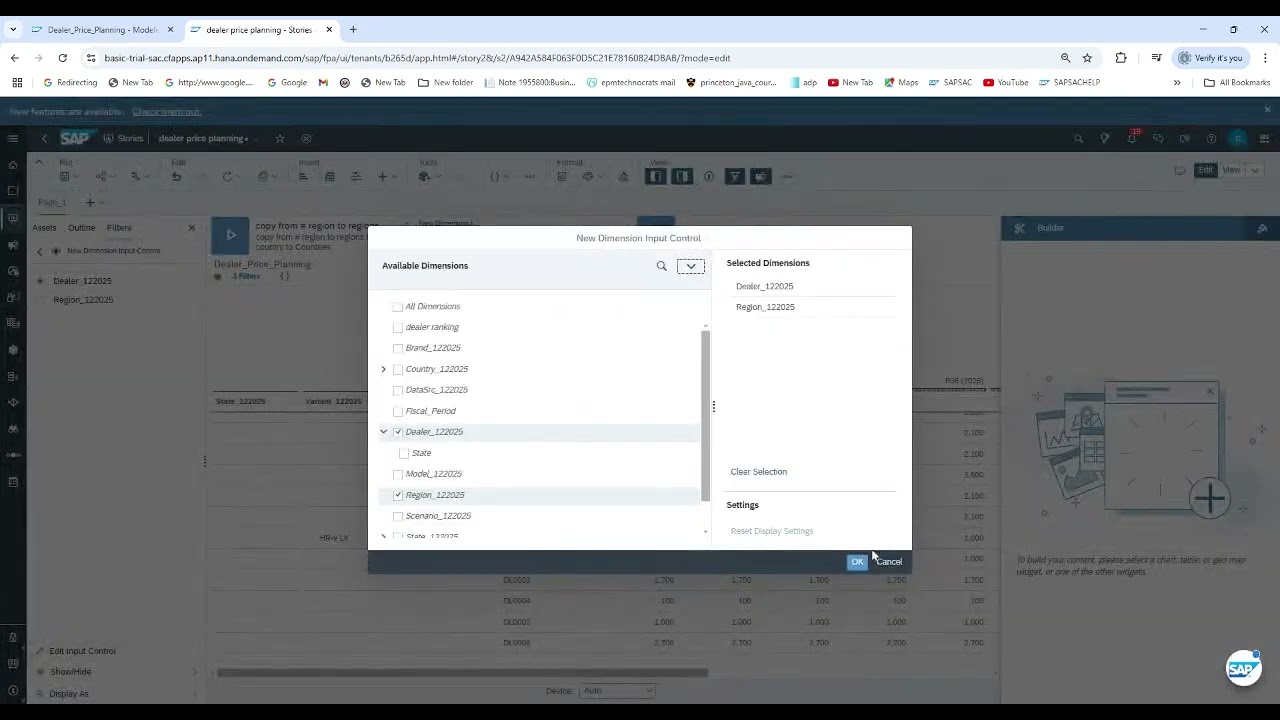Collapse the Dealer_122025 dimension node
The image size is (1280, 720).
(x=383, y=432)
